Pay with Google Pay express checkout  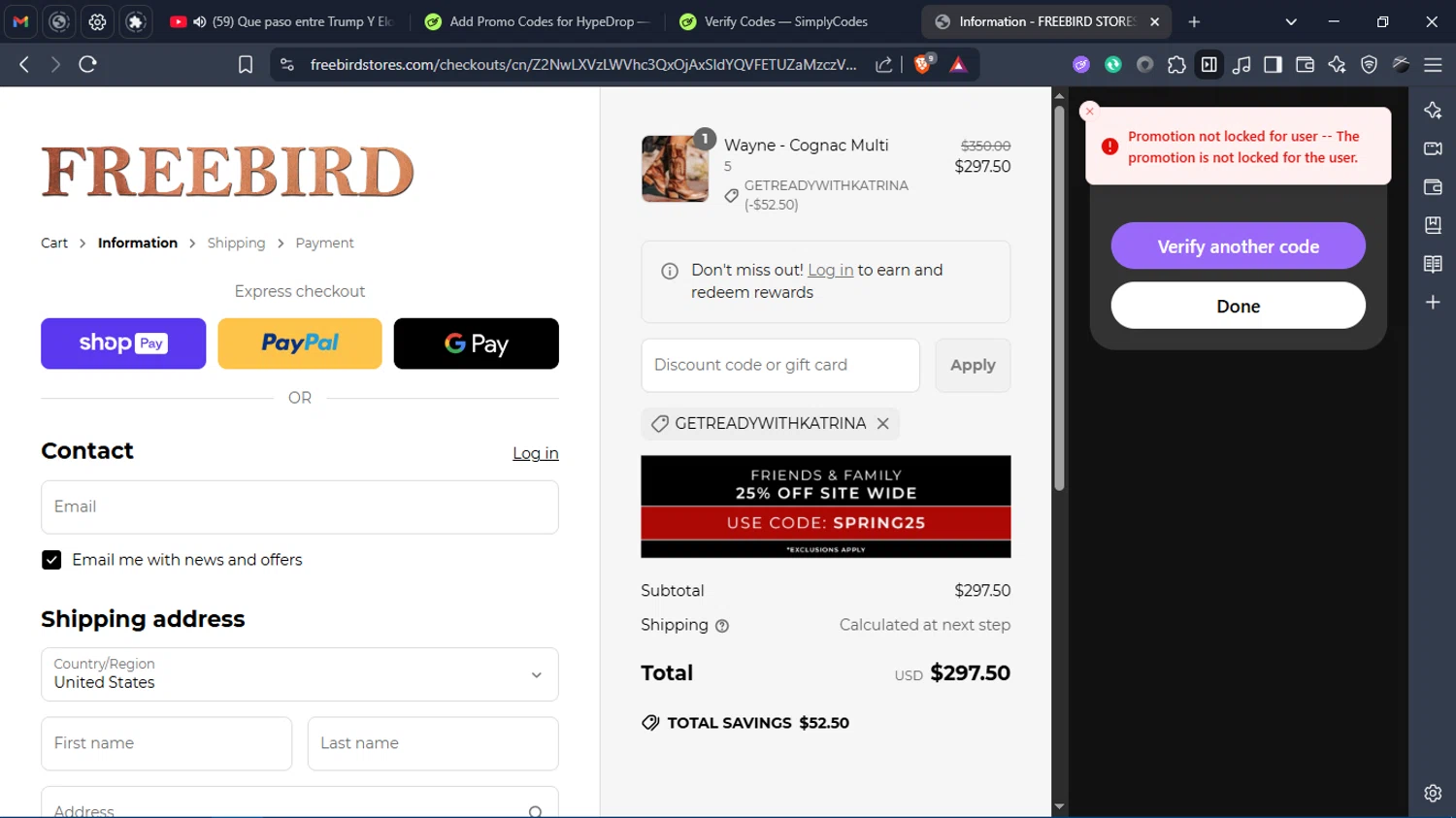click(x=477, y=344)
